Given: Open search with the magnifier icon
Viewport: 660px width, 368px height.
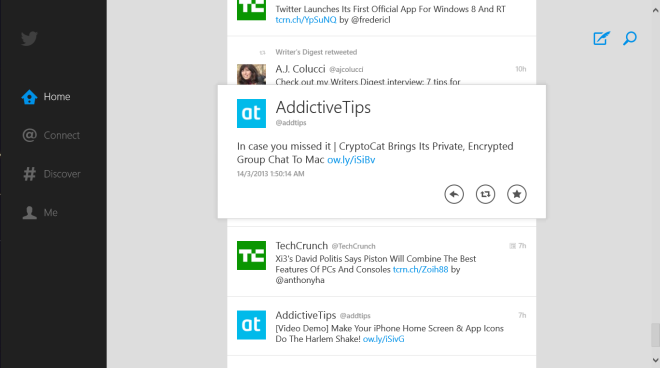Looking at the screenshot, I should (x=630, y=38).
